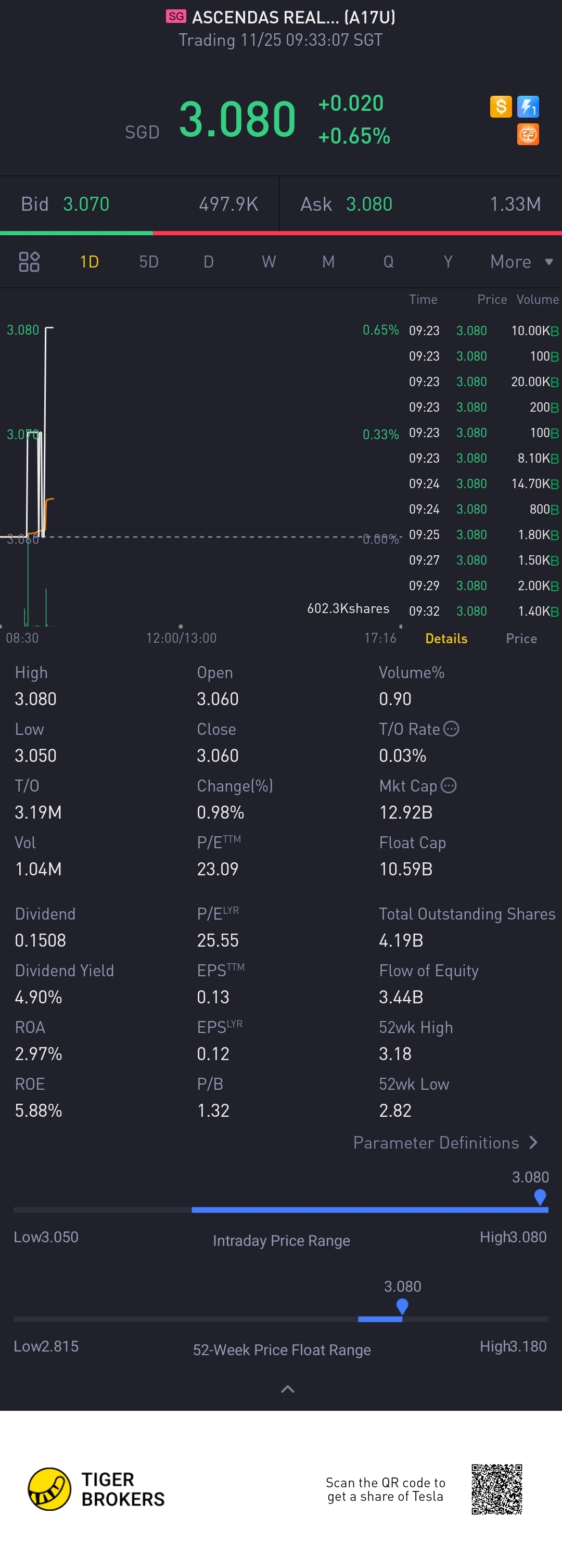Screen dimensions: 562x1568
Task: Select the 09:29 trade of 2.00K
Action: coord(483,585)
